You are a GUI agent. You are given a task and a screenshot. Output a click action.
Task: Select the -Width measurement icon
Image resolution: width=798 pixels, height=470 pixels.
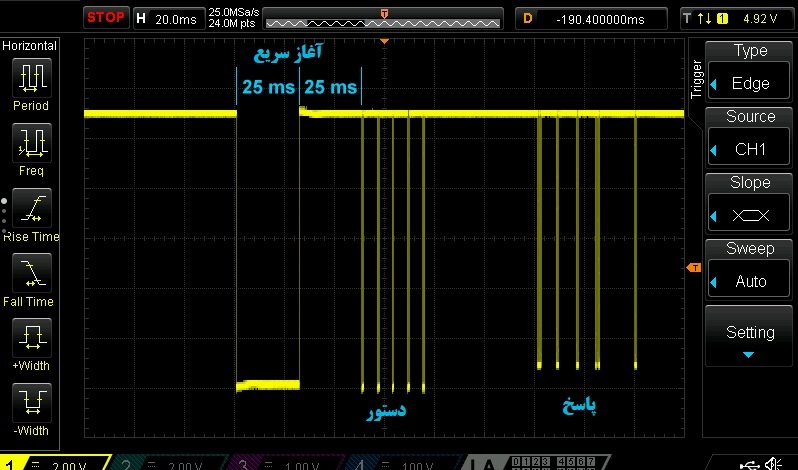pos(32,403)
